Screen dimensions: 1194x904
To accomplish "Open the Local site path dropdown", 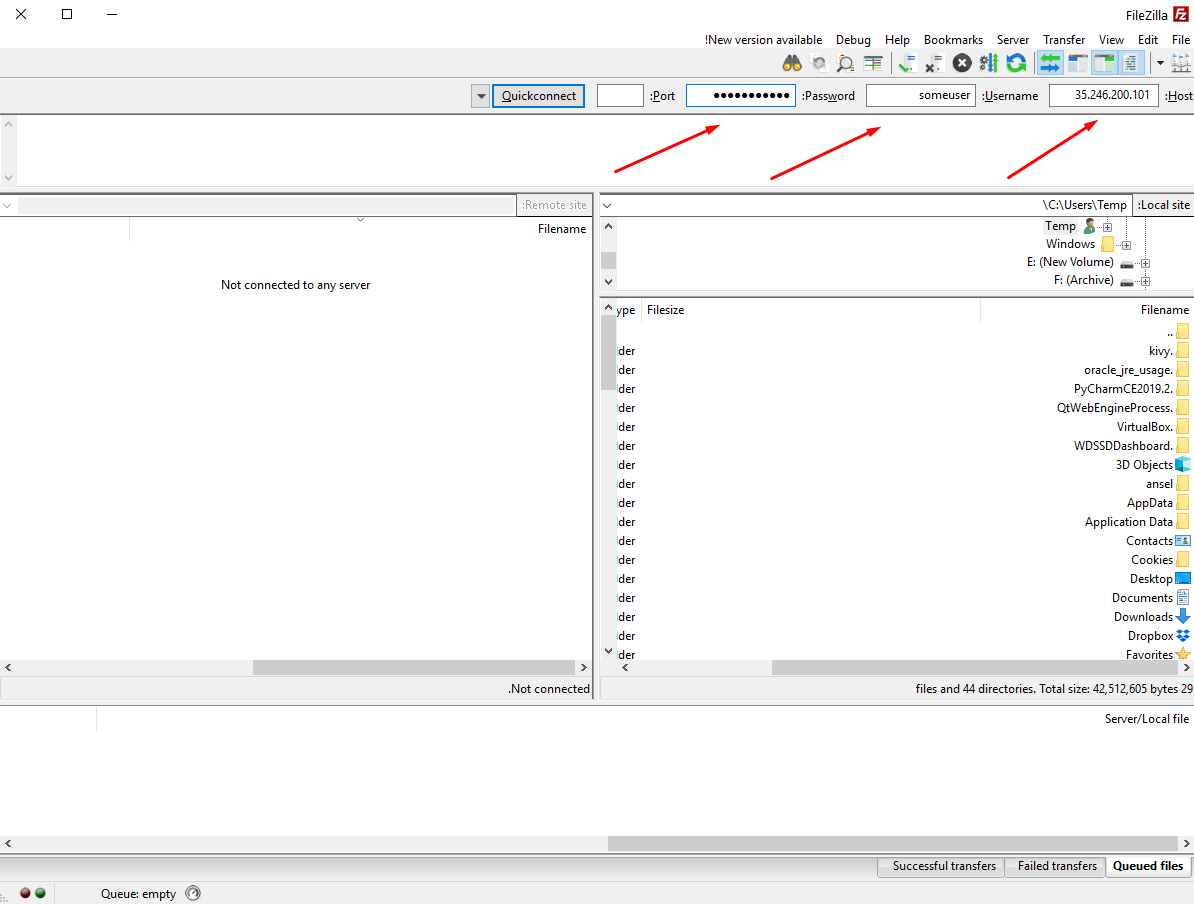I will pos(608,206).
